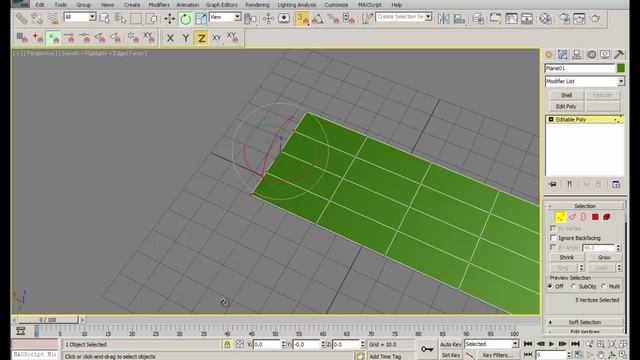
Task: Open the reference coordinate View dropdown
Action: (225, 17)
